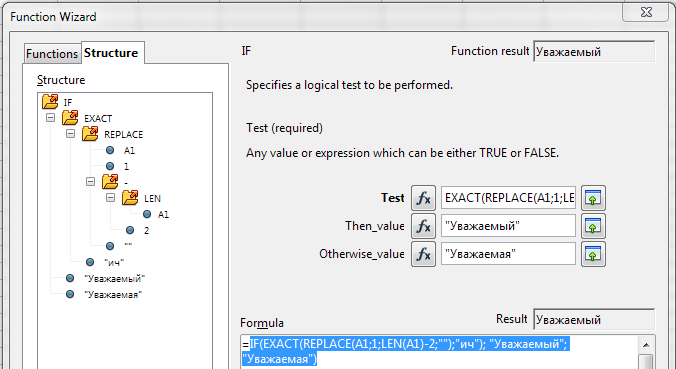Viewport: 676px width, 369px height.
Task: Collapse the minus operator node in tree
Action: click(90, 181)
